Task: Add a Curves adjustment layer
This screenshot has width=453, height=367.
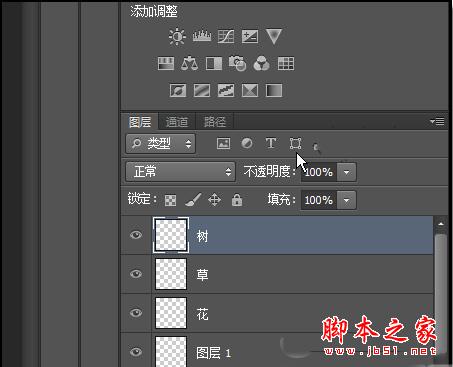Action: pyautogui.click(x=226, y=36)
